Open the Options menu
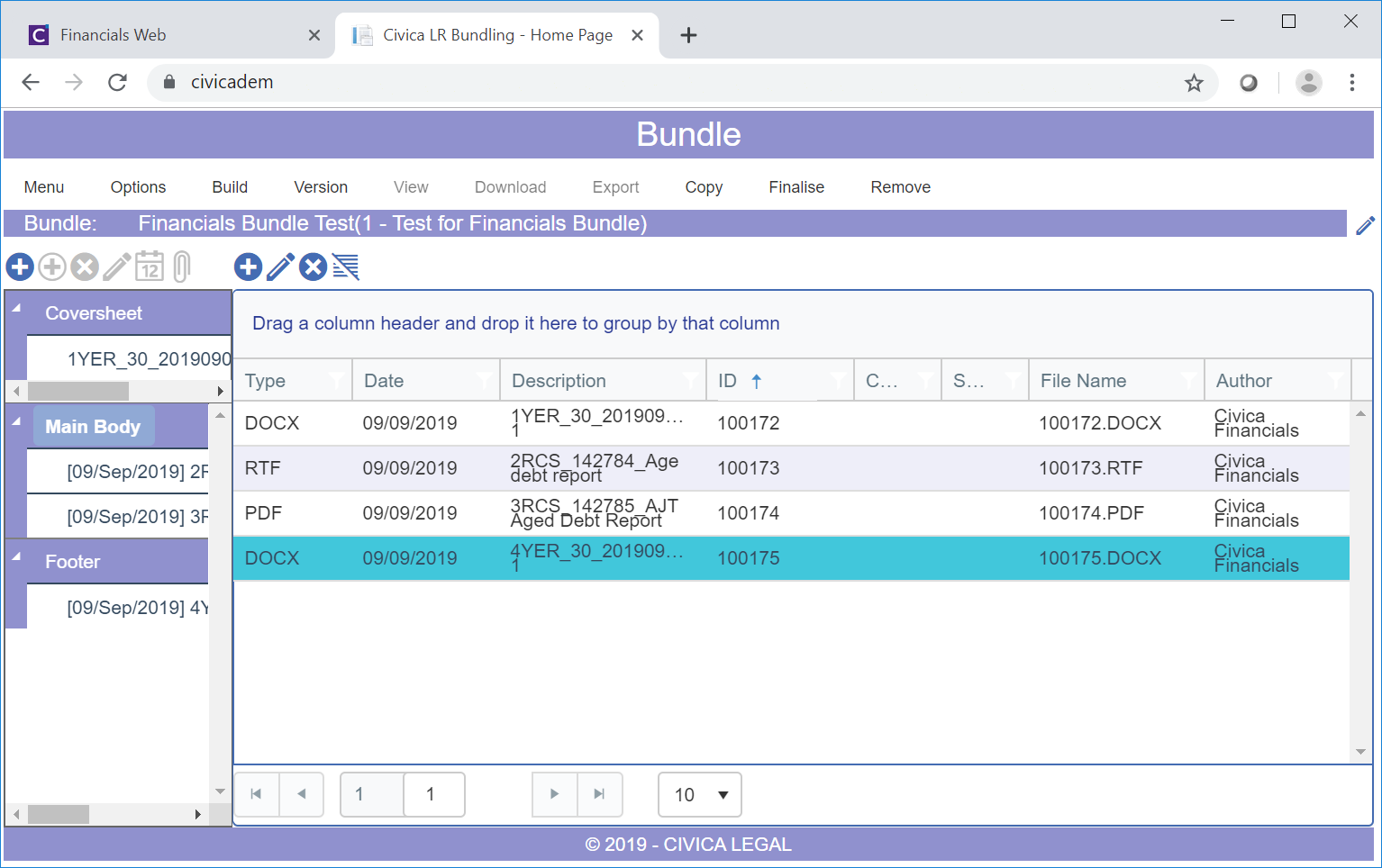This screenshot has height=868, width=1382. (x=138, y=187)
